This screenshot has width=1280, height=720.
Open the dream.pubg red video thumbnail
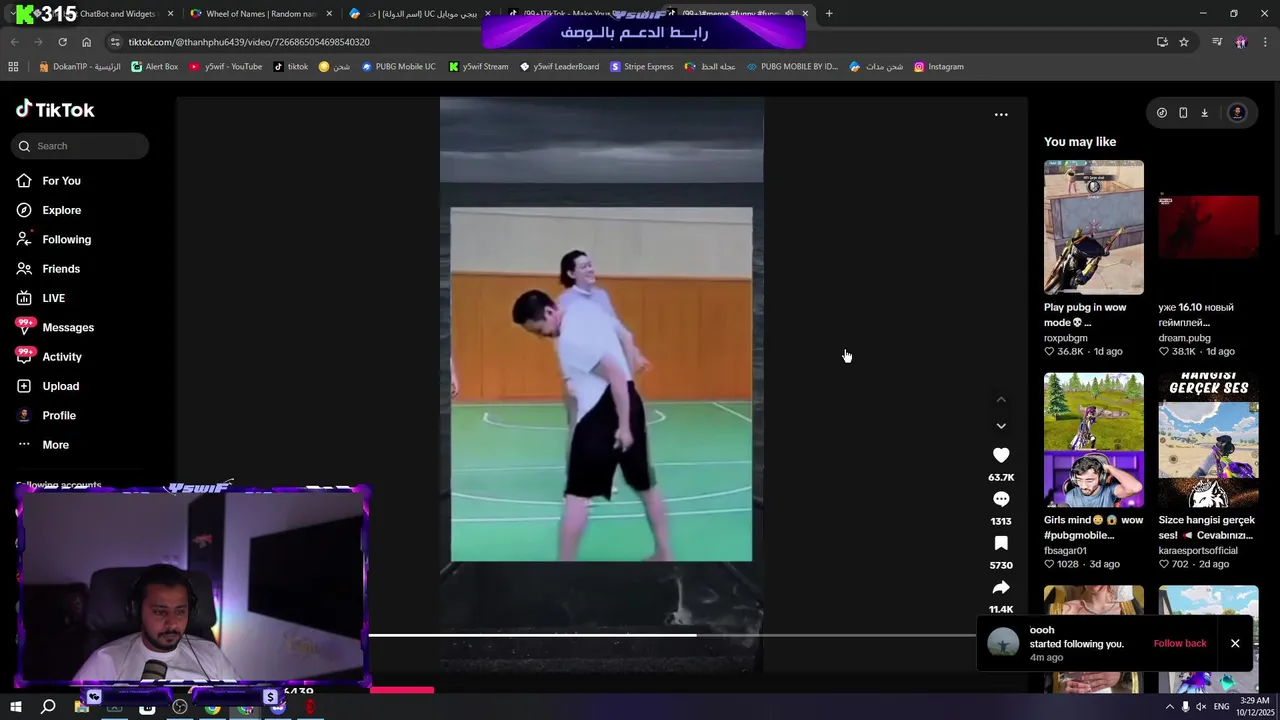pyautogui.click(x=1208, y=227)
